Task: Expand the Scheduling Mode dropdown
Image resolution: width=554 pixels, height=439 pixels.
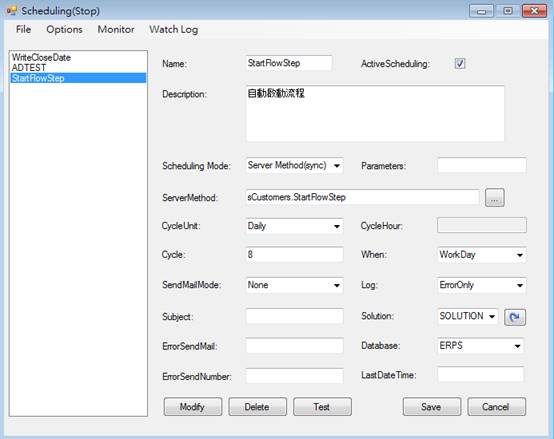Action: click(x=295, y=165)
